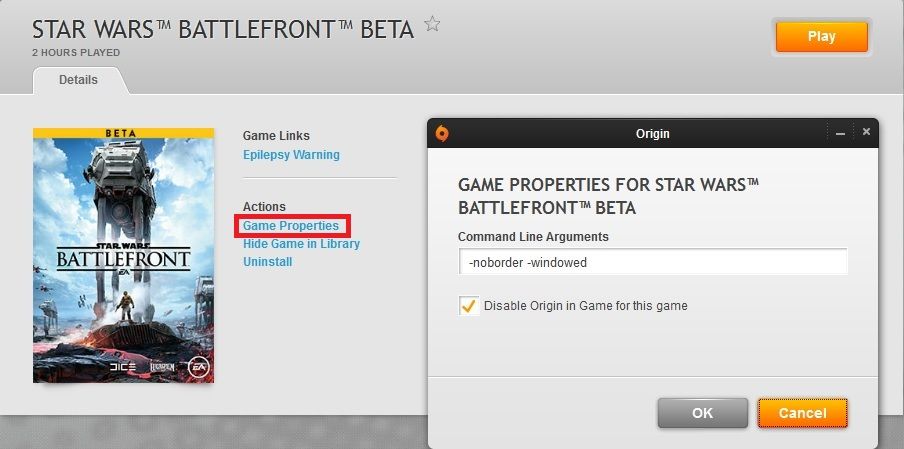The width and height of the screenshot is (904, 449).
Task: Minimize the Origin properties dialog
Action: [841, 133]
